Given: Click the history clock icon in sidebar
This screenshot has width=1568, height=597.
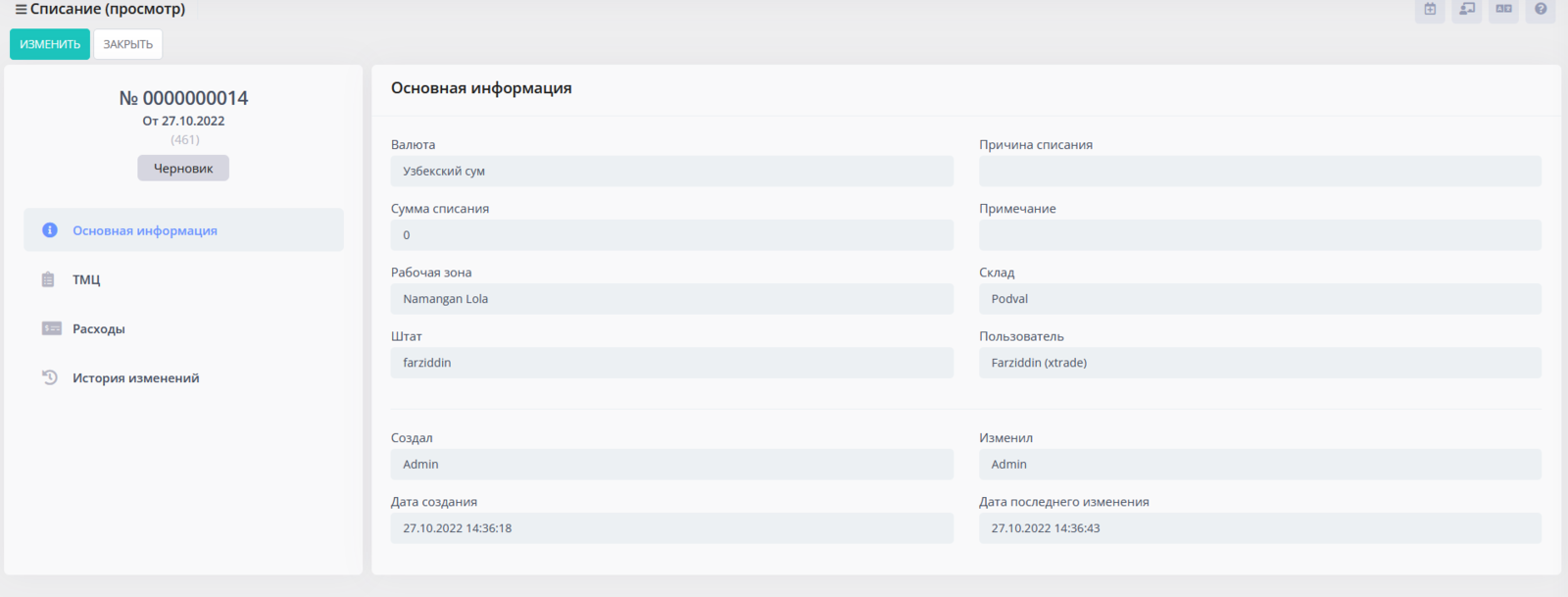Looking at the screenshot, I should [x=50, y=377].
